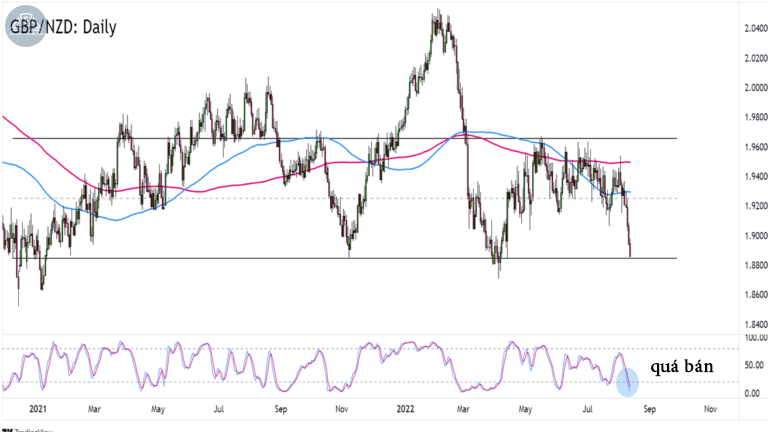The width and height of the screenshot is (768, 432).
Task: Select the upper horizontal resistance line
Action: coord(344,139)
